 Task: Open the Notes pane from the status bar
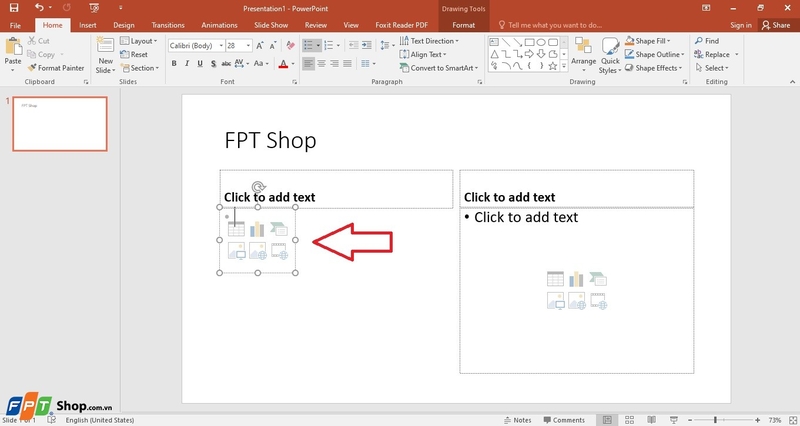[518, 420]
